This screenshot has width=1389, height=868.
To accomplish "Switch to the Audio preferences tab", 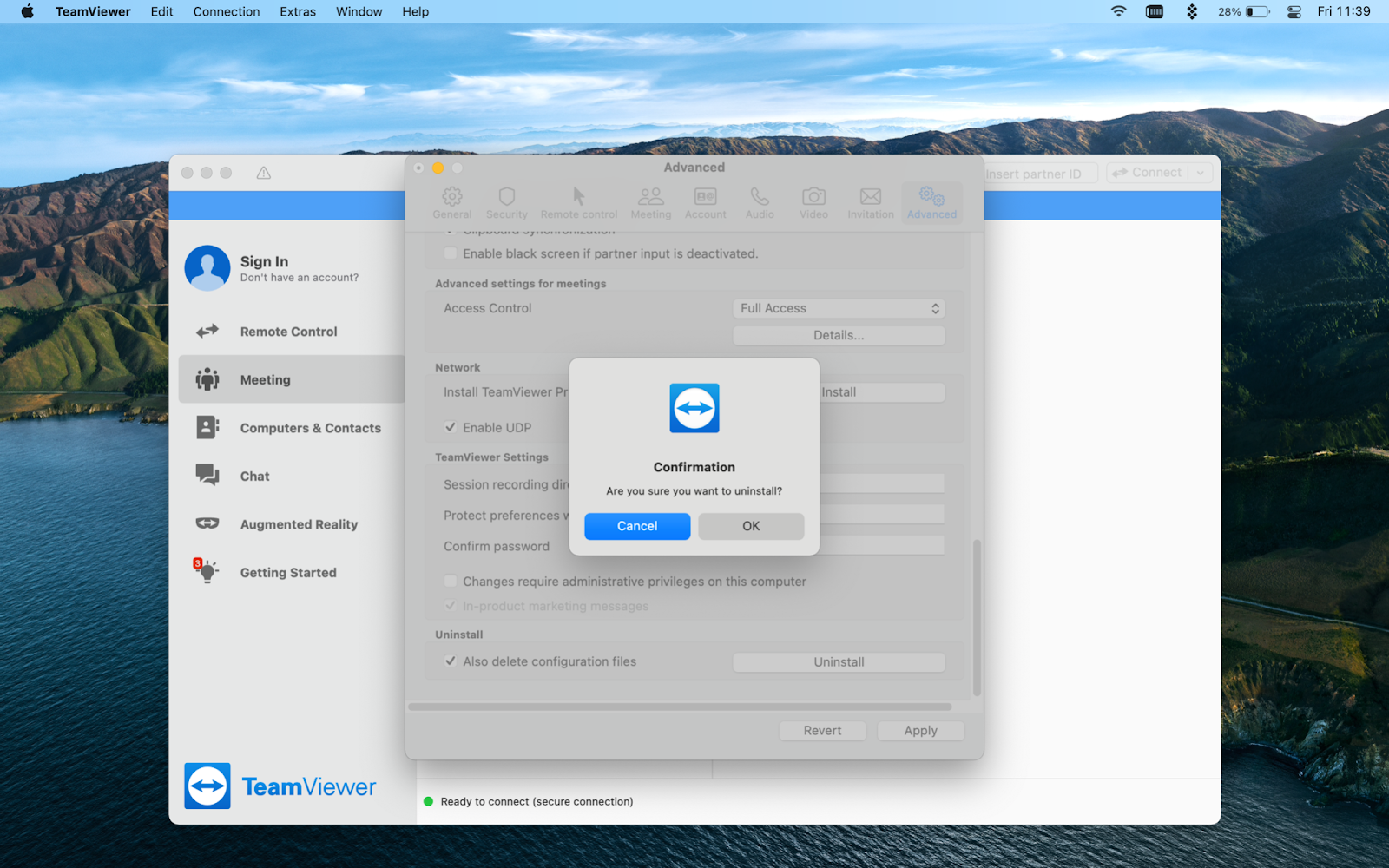I will click(x=760, y=203).
